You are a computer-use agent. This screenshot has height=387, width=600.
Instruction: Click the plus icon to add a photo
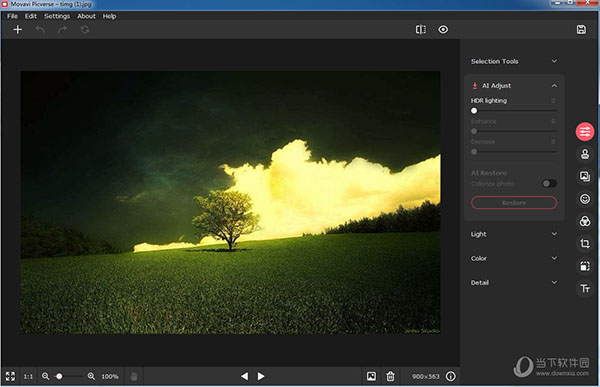[18, 29]
